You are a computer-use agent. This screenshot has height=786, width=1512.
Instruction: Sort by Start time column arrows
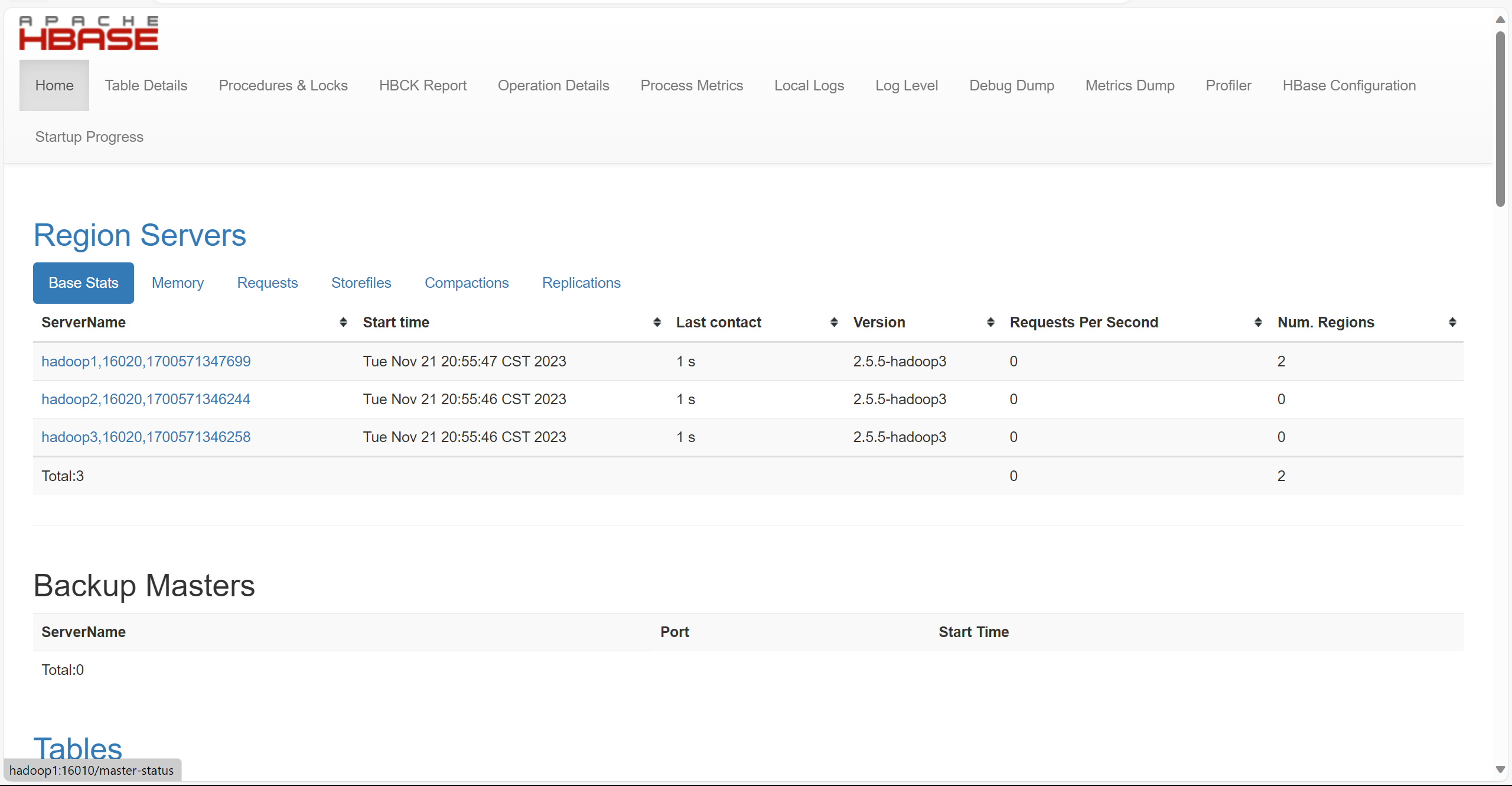point(657,322)
